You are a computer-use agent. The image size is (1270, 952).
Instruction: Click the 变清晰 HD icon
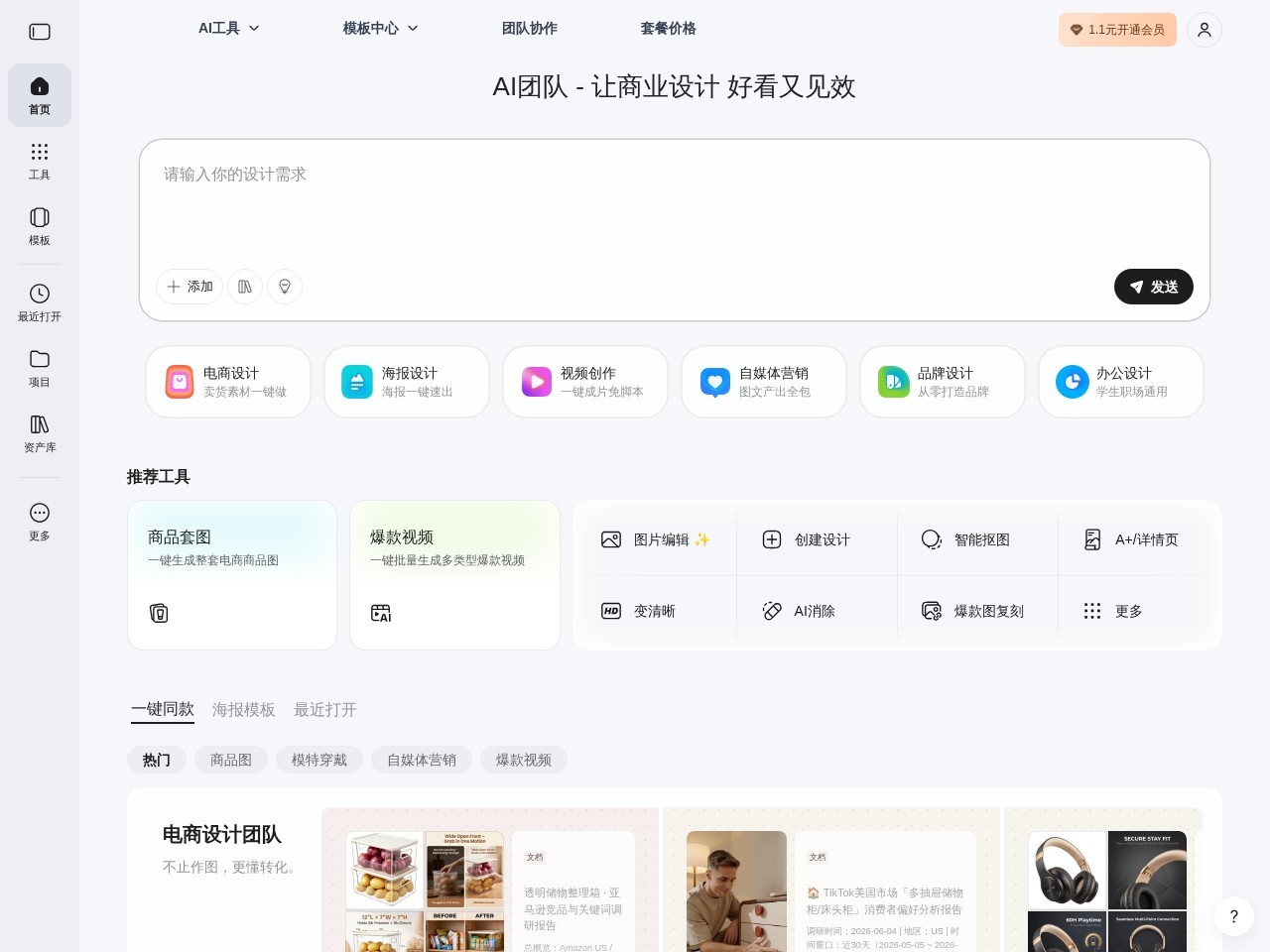[611, 611]
